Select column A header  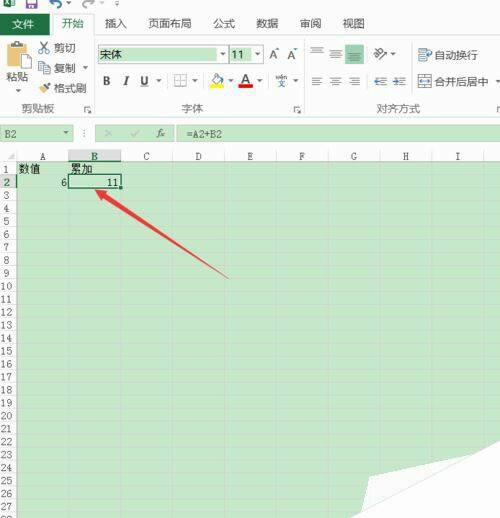click(x=42, y=156)
